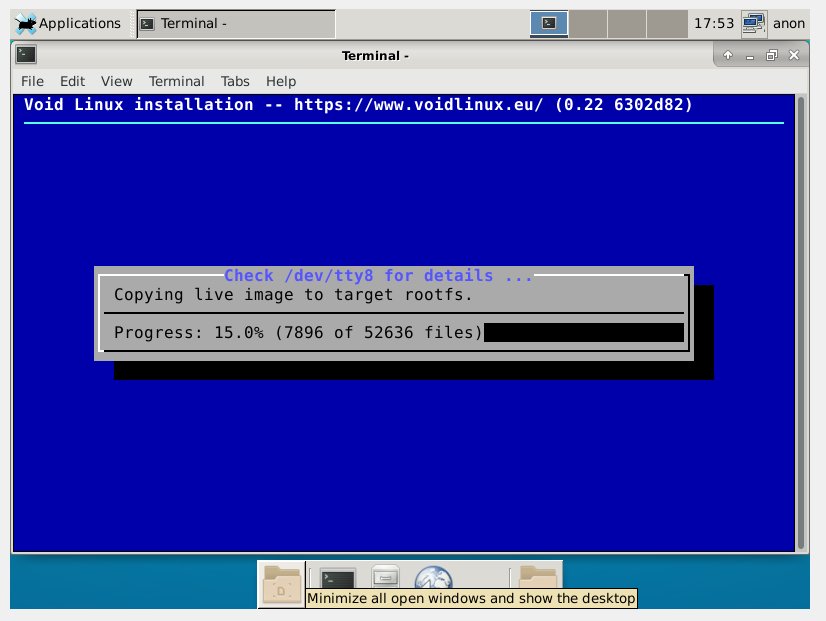Click the show desktop folder icon in dock

coord(282,585)
